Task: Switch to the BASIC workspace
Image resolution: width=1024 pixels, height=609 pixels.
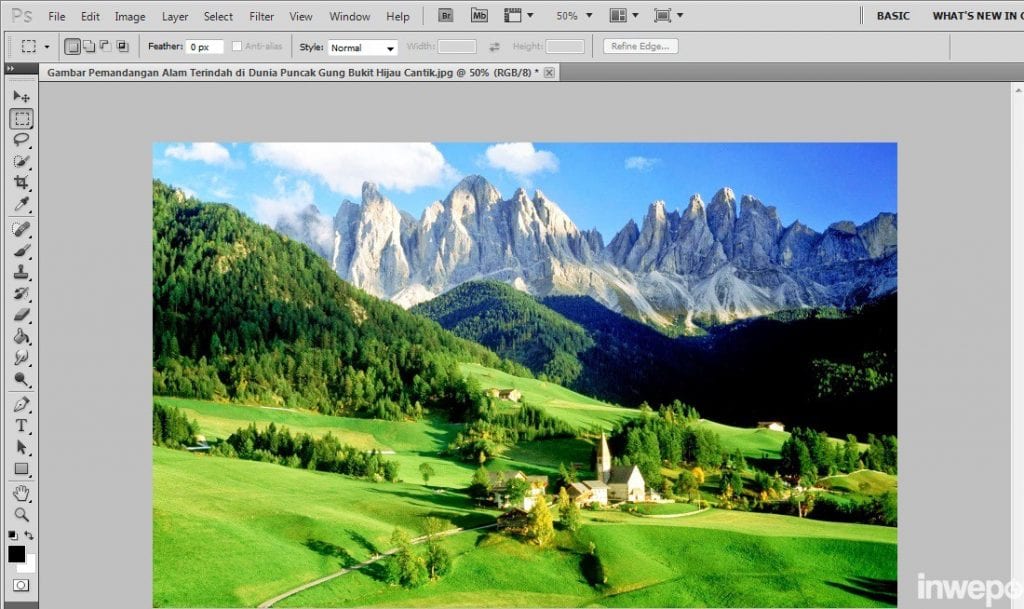Action: click(893, 16)
